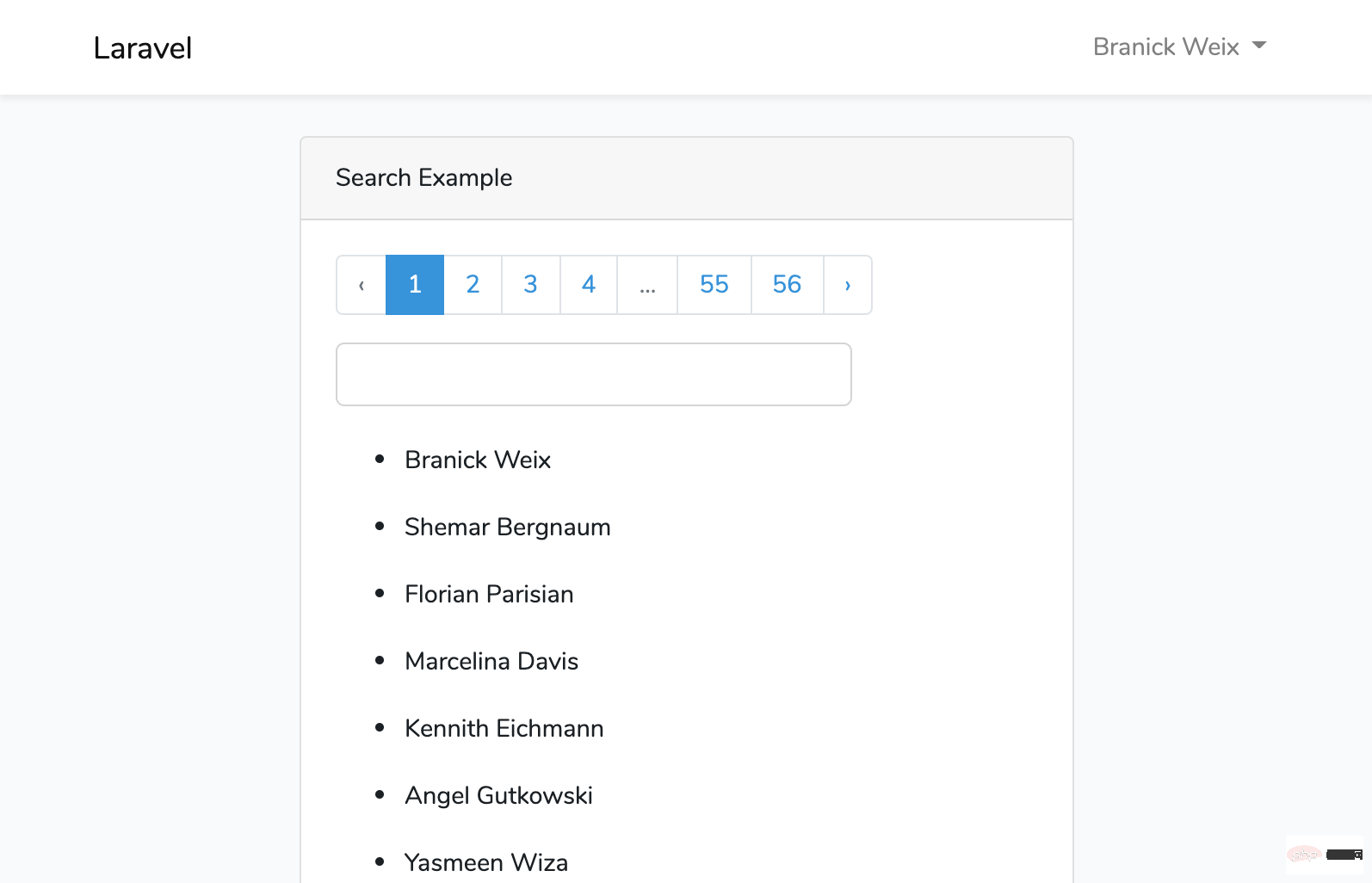Select Shemar Bergnaum list entry
Screen dimensions: 1372x883
(x=507, y=527)
